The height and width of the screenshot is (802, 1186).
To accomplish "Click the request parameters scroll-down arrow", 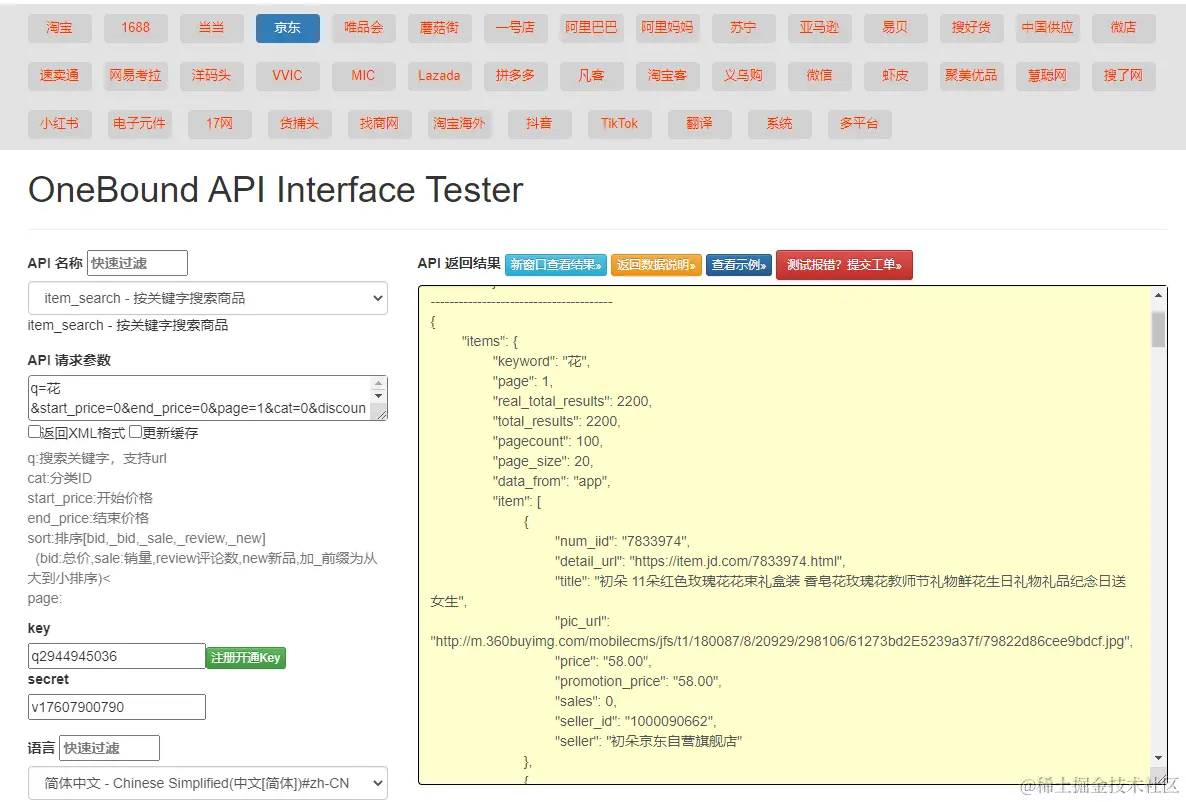I will tap(378, 397).
